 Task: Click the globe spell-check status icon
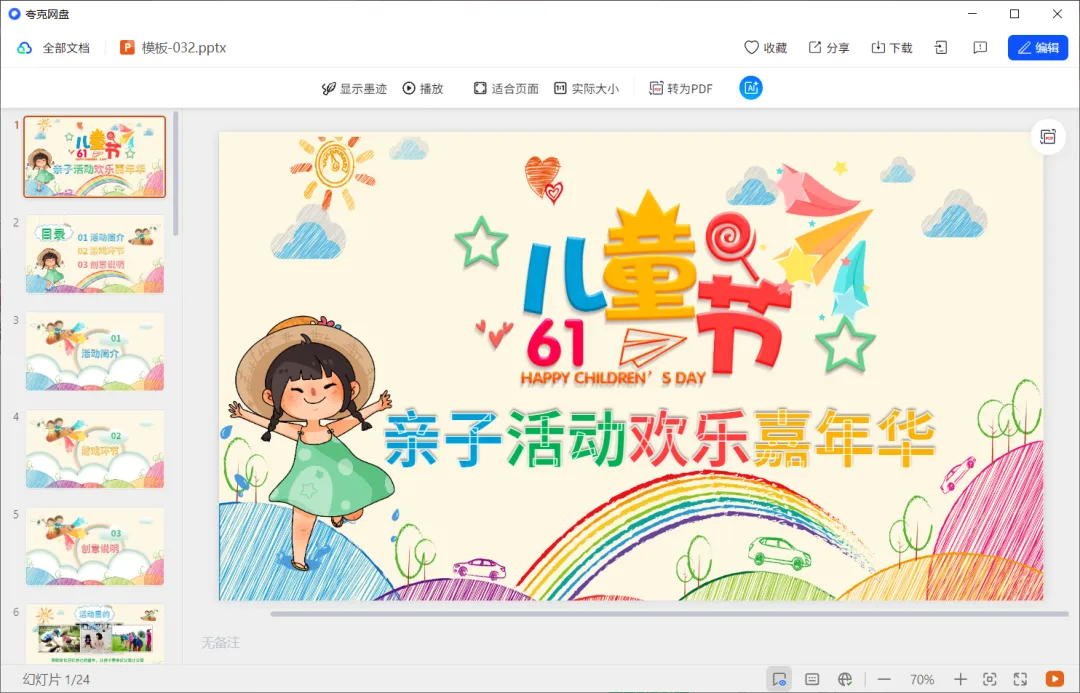coord(845,679)
